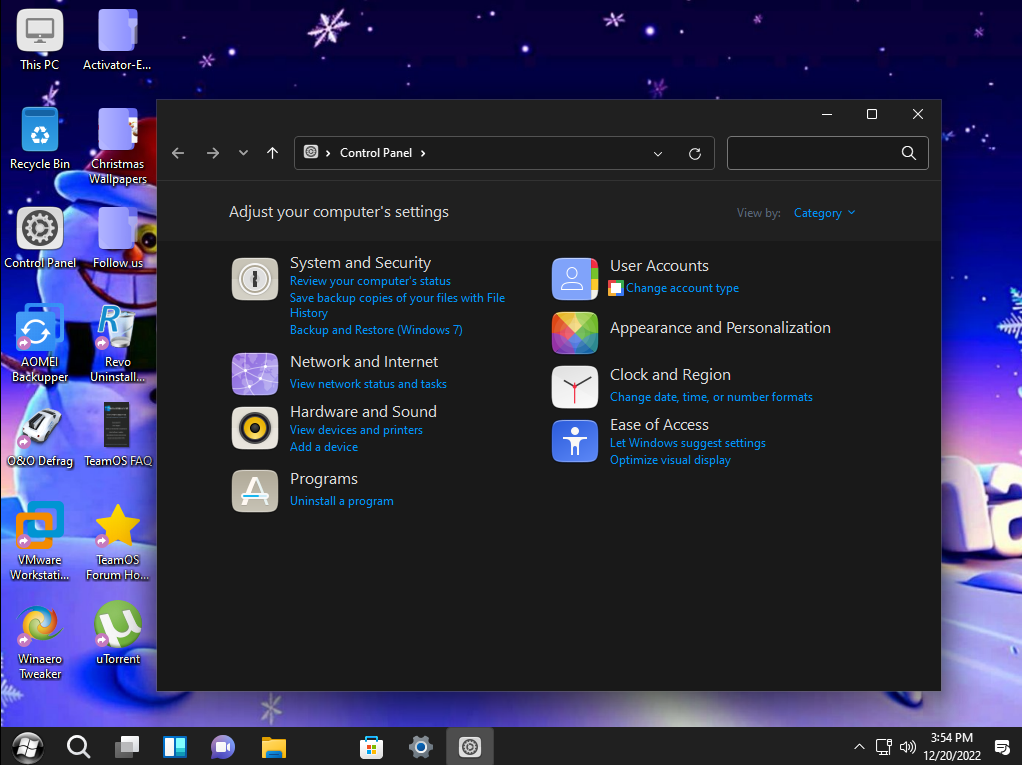
Task: Click the Network and Internet globe icon
Action: (x=255, y=374)
